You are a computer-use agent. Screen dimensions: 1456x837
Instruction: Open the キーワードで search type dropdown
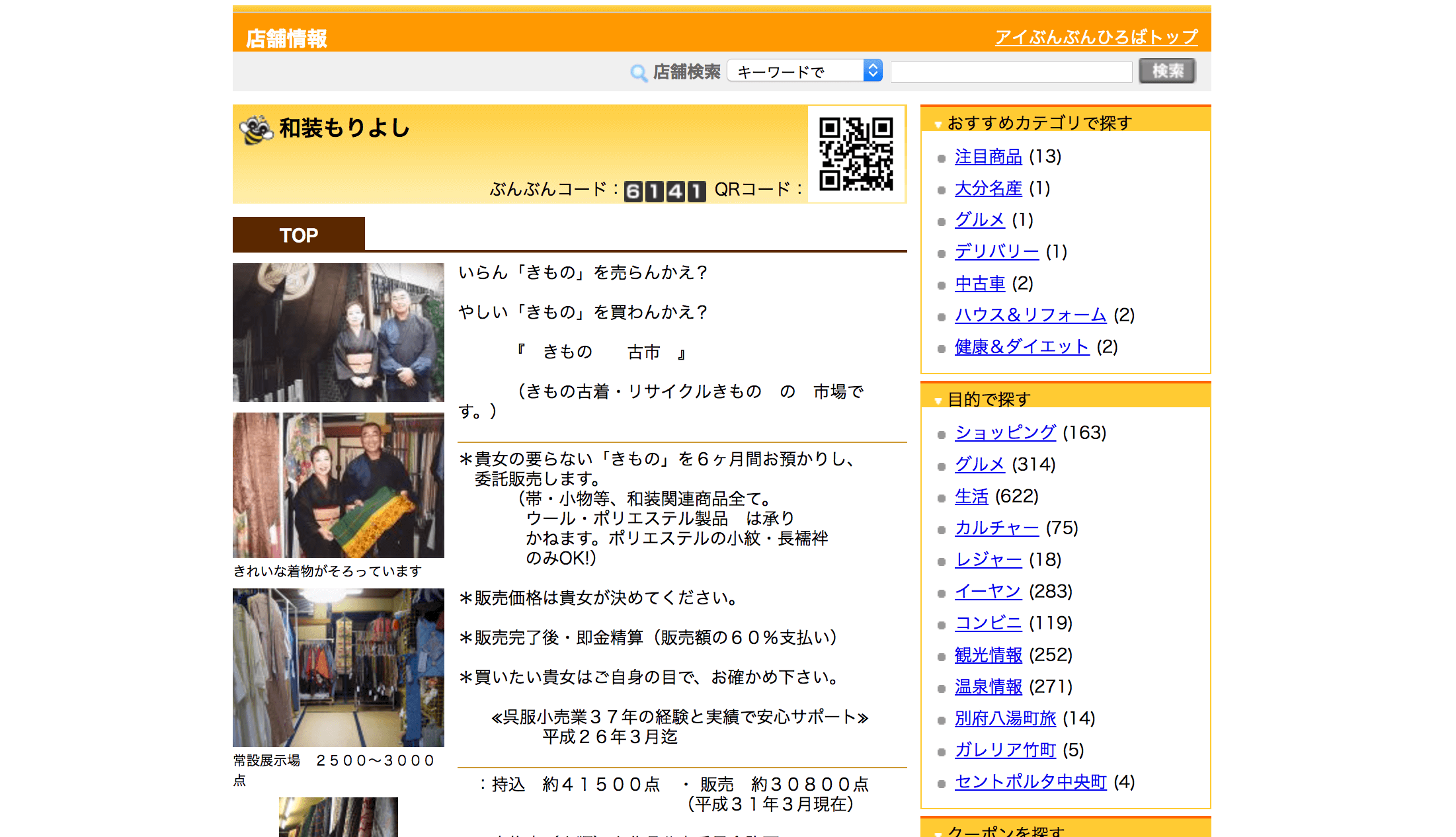pos(805,71)
